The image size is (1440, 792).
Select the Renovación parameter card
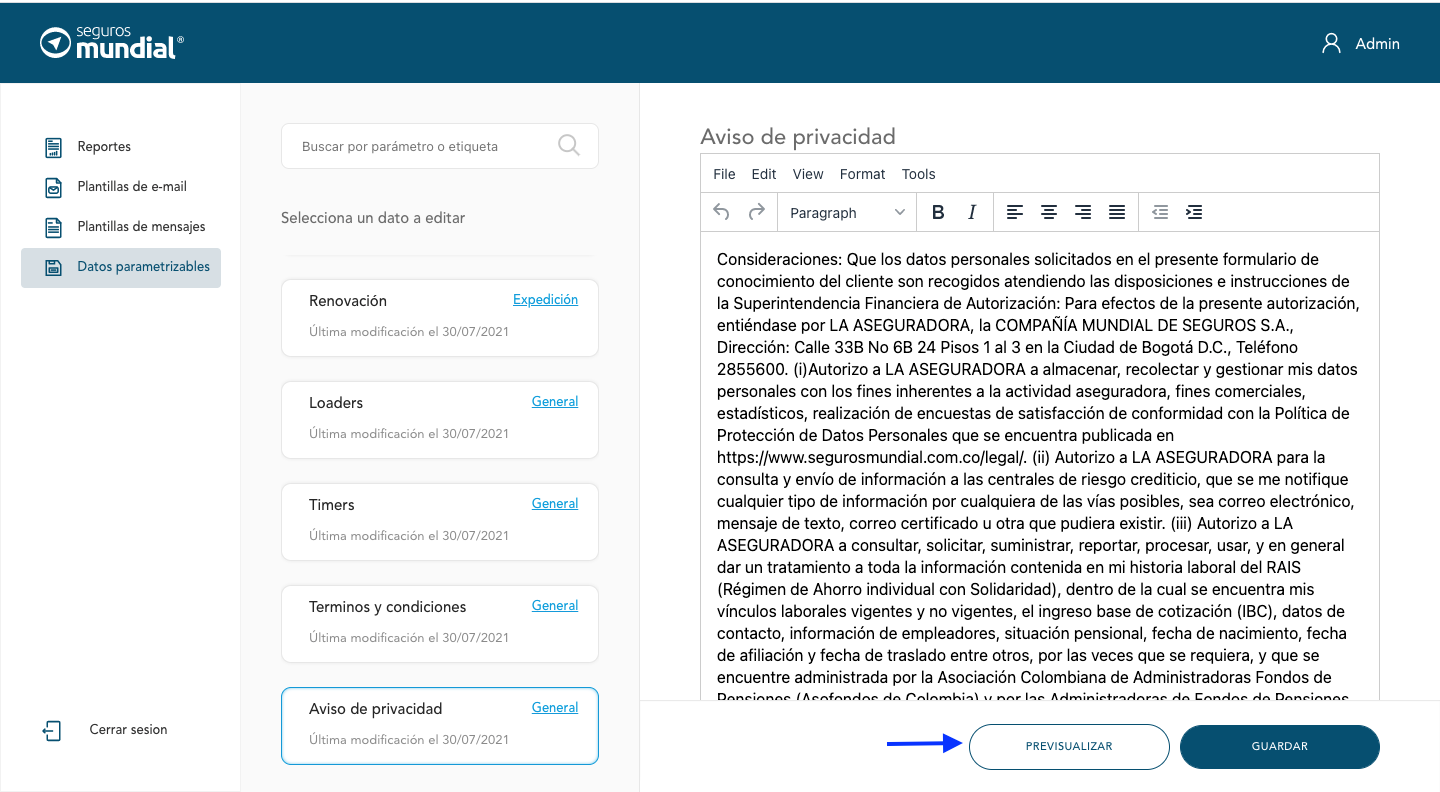point(440,317)
